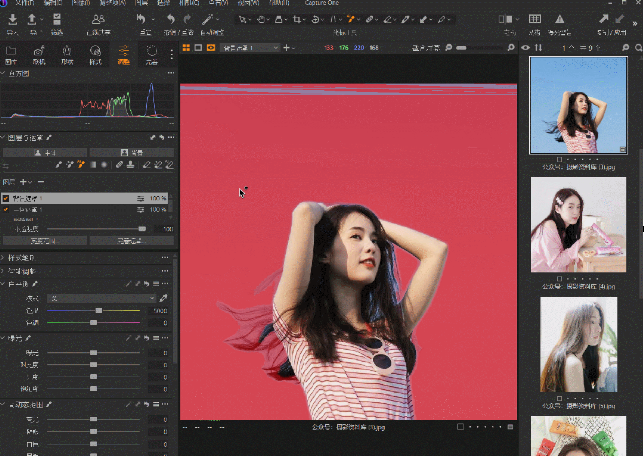
Task: Toggle checkbox of the first selected layer
Action: 6,199
